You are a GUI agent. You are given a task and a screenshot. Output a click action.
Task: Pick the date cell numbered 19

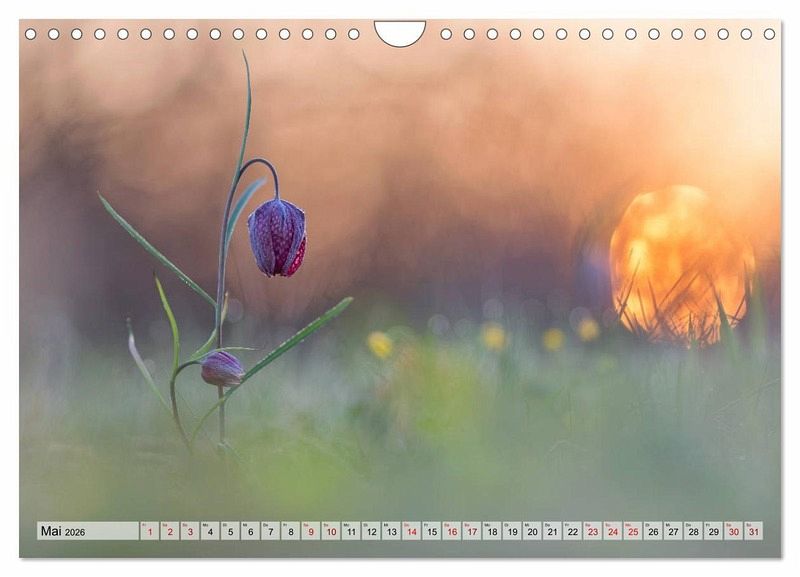tap(512, 531)
